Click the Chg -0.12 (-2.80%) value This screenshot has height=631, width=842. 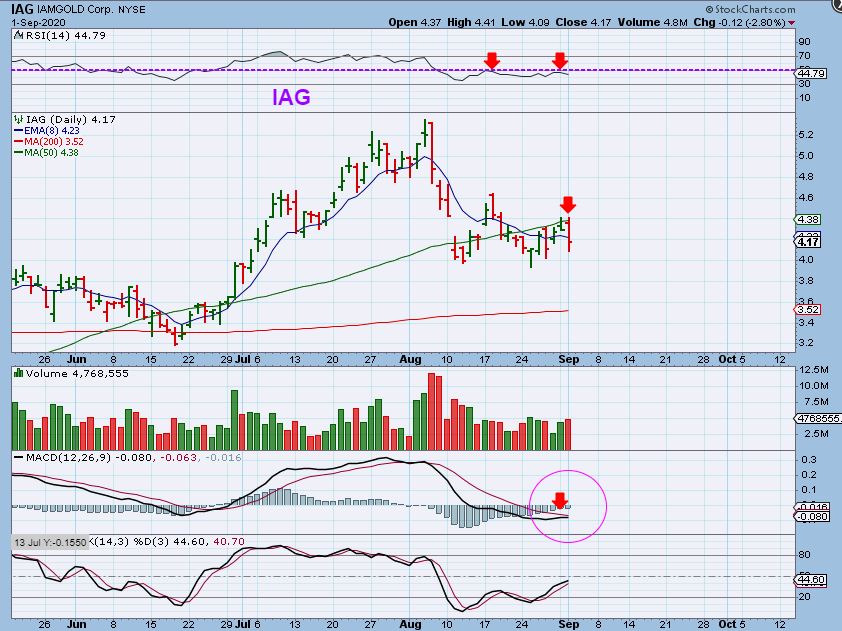click(739, 23)
